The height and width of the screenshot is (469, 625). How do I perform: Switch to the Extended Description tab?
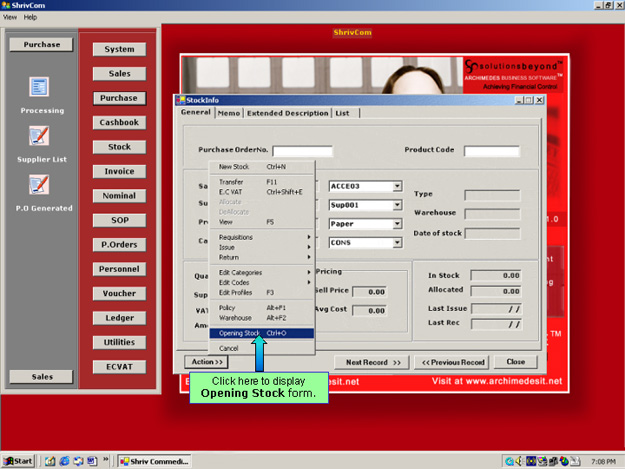click(287, 113)
